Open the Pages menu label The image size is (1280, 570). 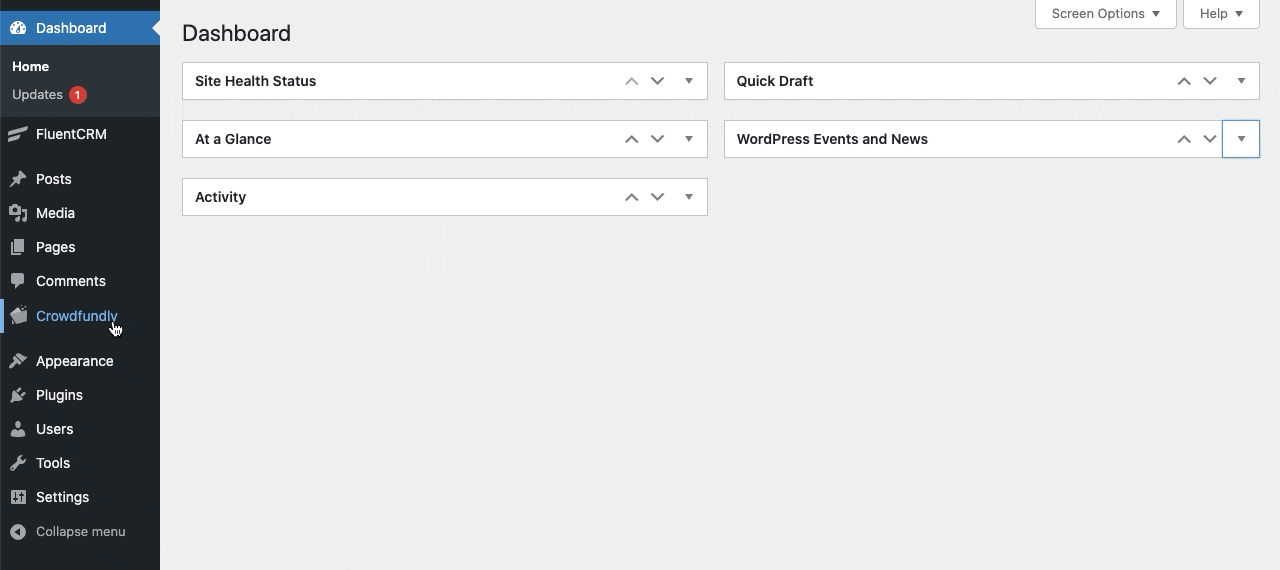click(55, 247)
